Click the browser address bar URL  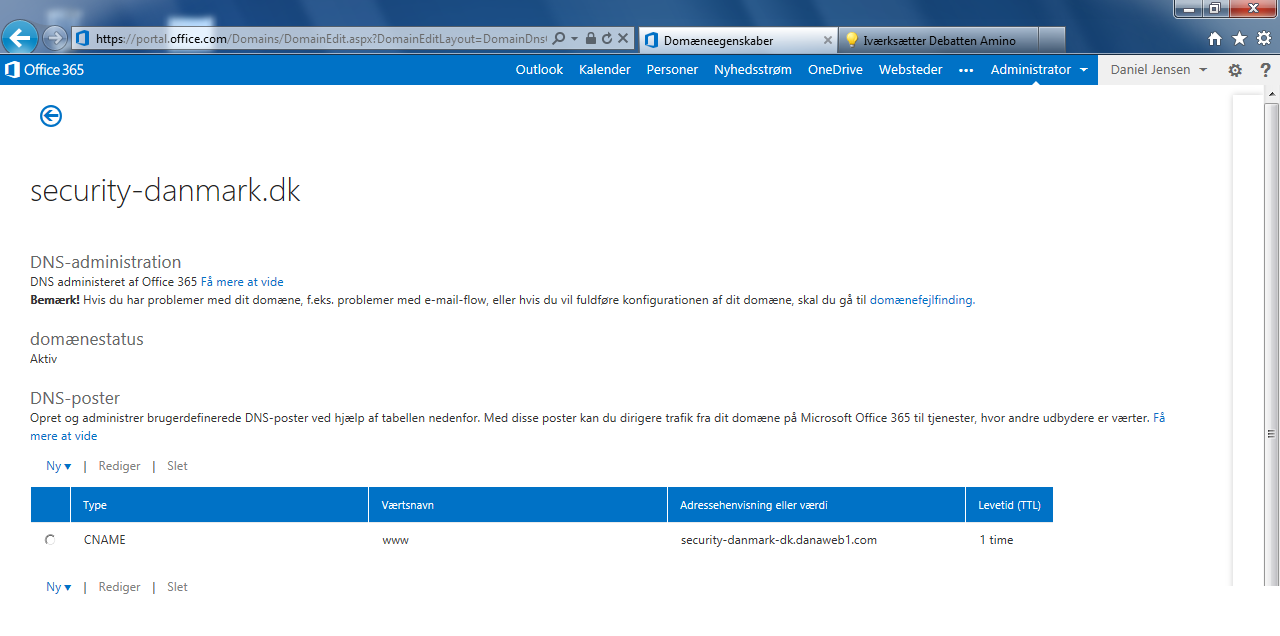(320, 39)
